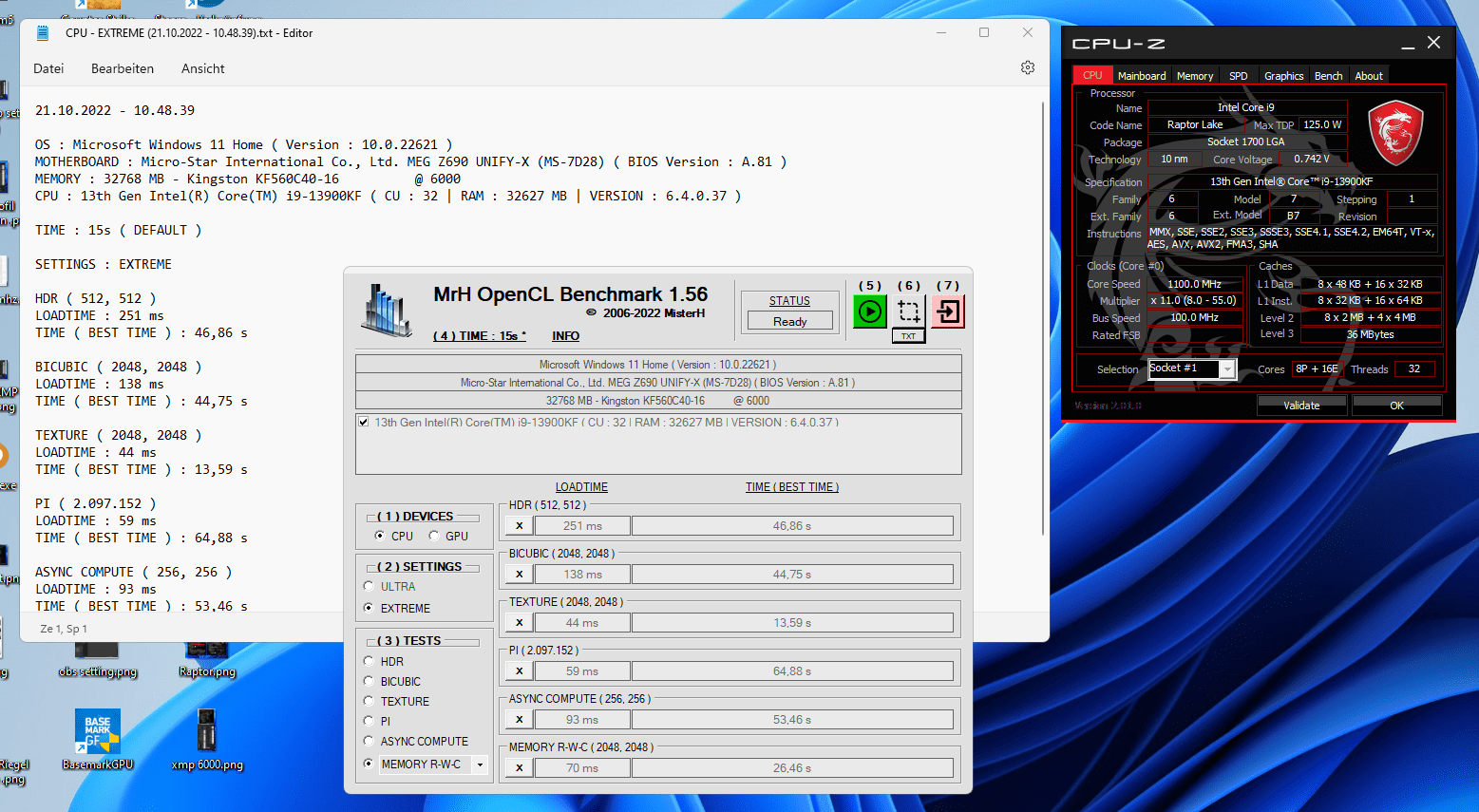Screen dimensions: 1479x812
Task: Select the HDR test radio button
Action: coord(369,661)
